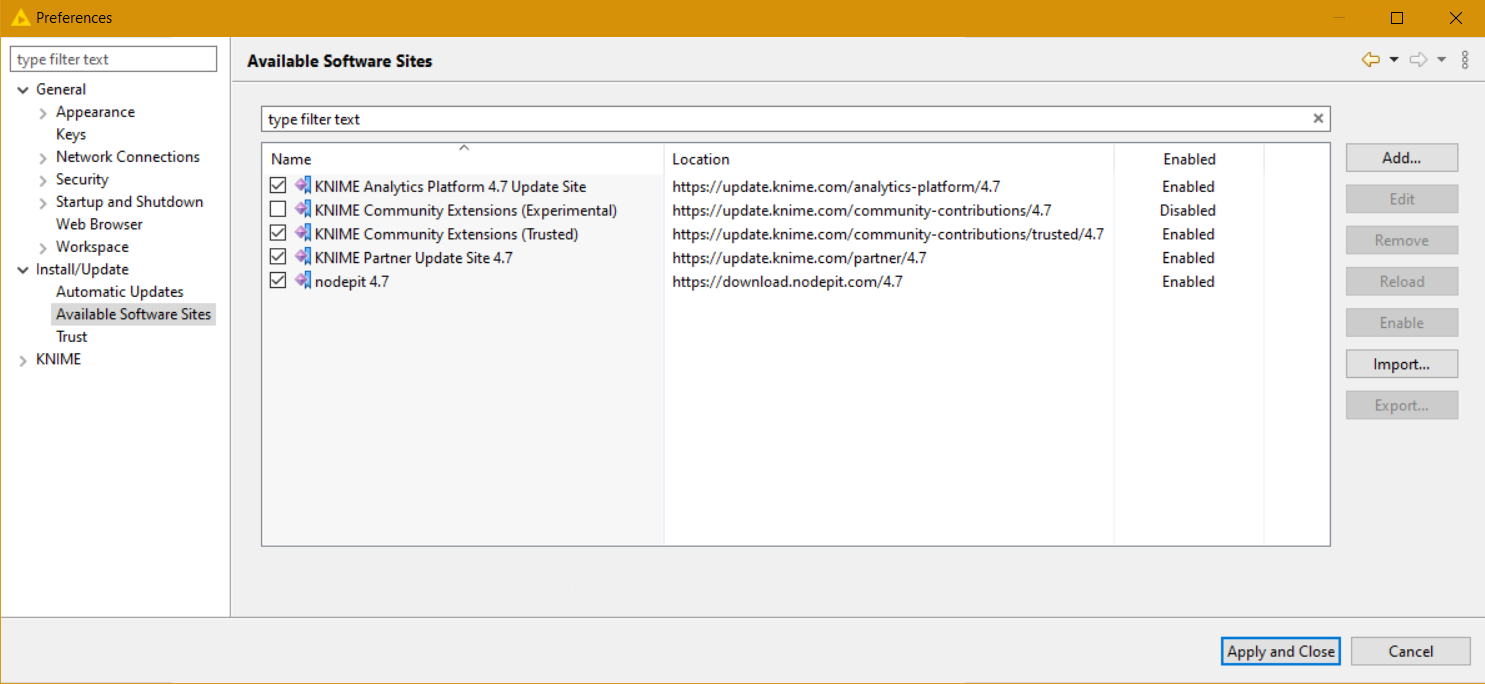Open the back history dropdown arrow
The height and width of the screenshot is (684, 1485).
[1394, 60]
